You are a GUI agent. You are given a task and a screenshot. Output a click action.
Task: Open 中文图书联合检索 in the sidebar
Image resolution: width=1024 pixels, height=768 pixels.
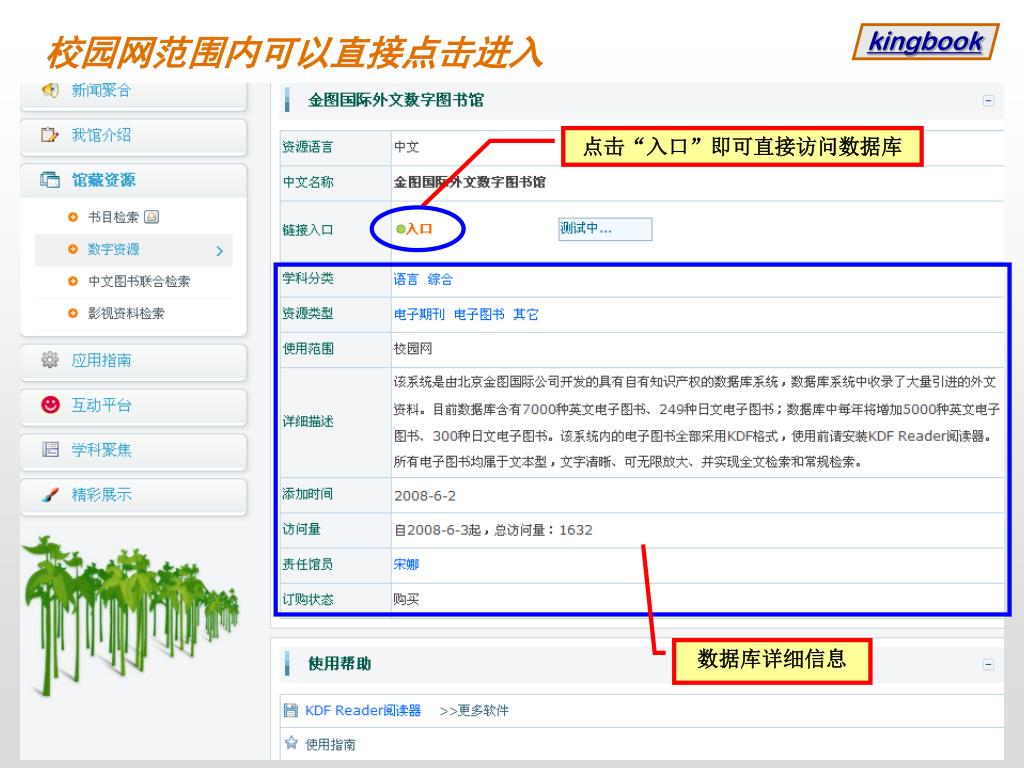(139, 281)
